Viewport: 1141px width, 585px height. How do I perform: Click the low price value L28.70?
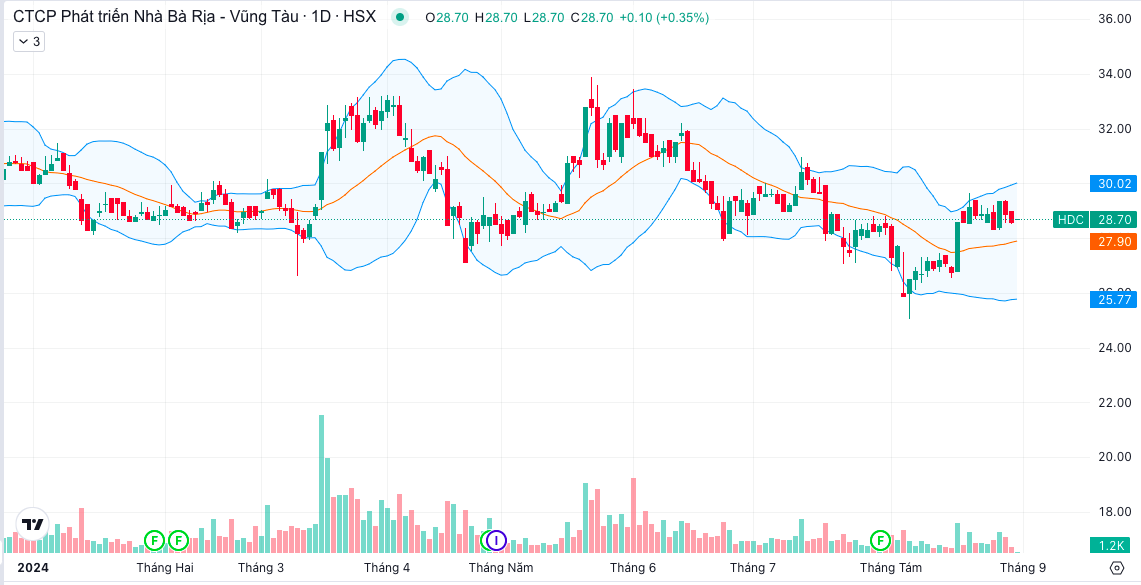544,17
